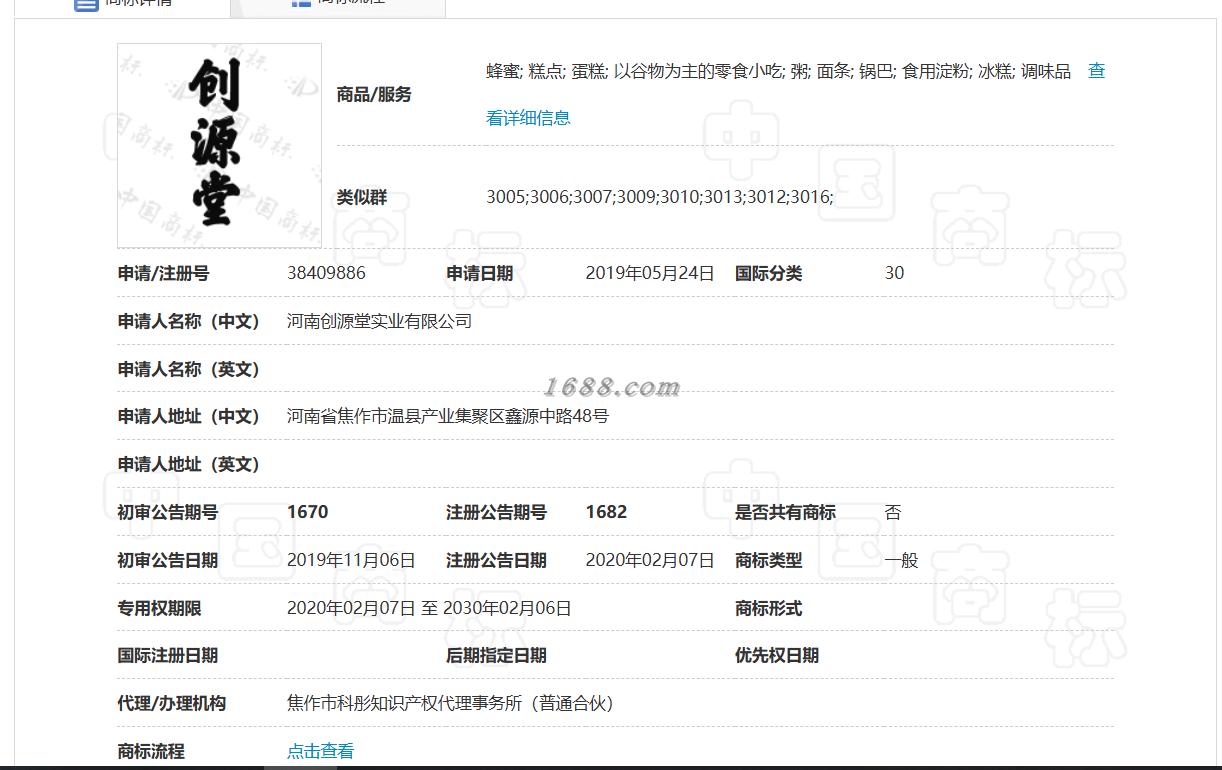Viewport: 1222px width, 770px height.
Task: Click the 创源堂 trademark image
Action: pos(220,146)
